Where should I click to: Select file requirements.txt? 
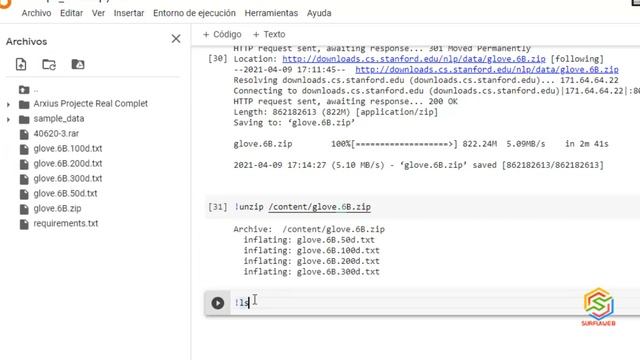tap(66, 224)
